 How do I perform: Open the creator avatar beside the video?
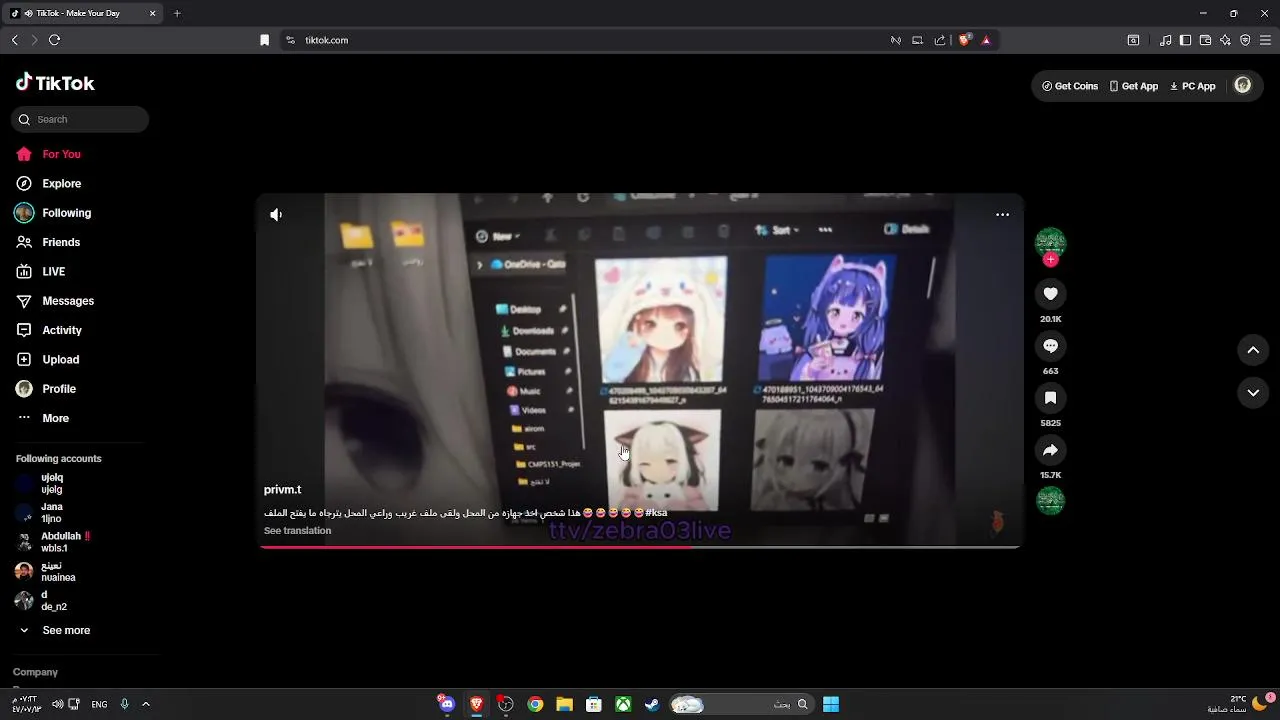[1050, 243]
